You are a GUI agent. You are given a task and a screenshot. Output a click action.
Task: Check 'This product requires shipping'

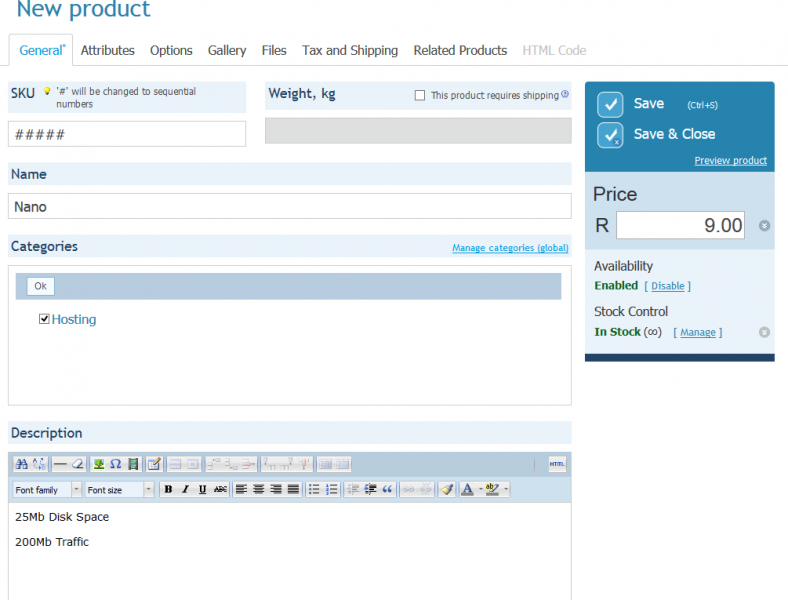click(x=420, y=95)
